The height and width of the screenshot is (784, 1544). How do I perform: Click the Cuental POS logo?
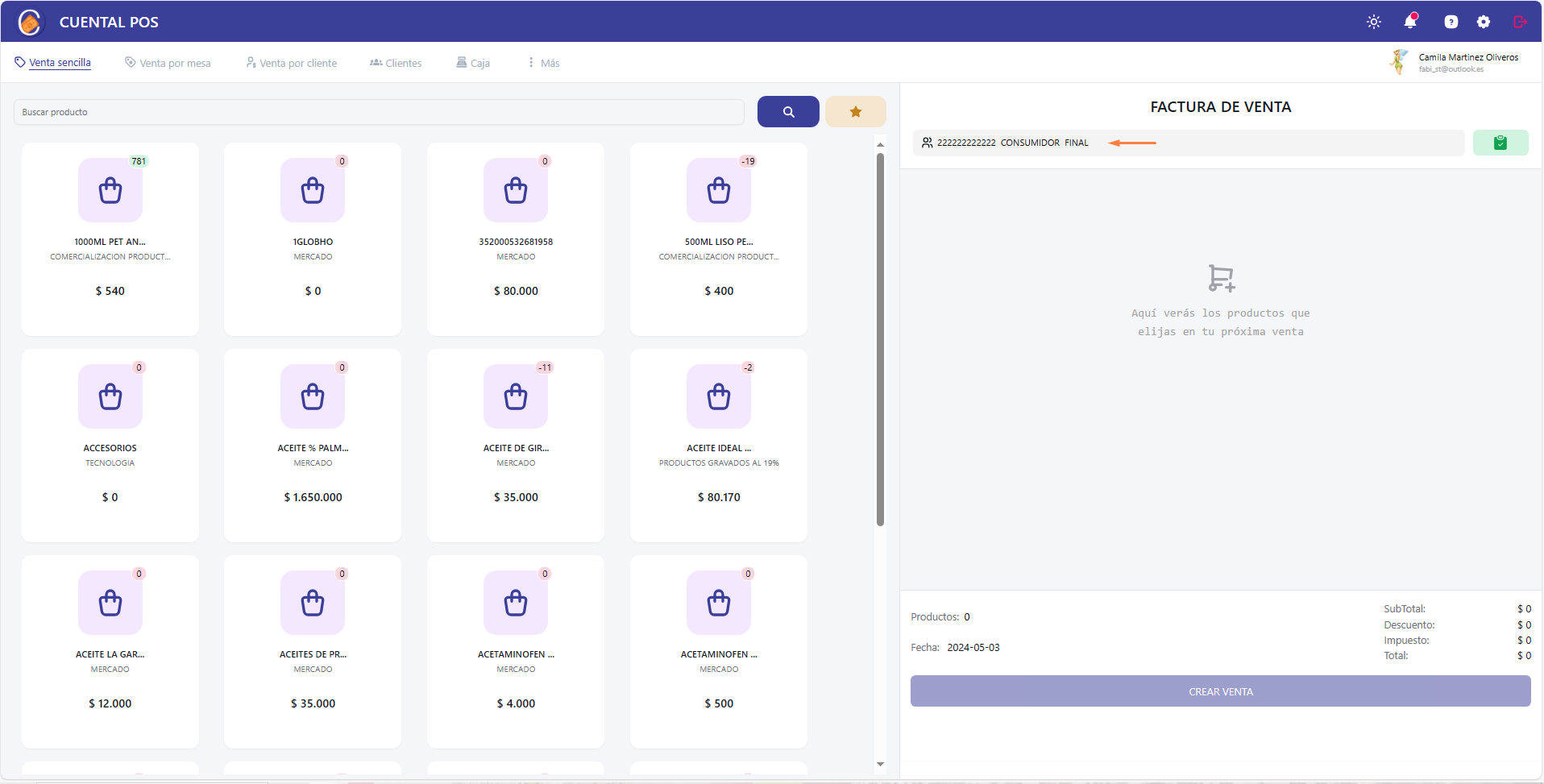click(31, 22)
